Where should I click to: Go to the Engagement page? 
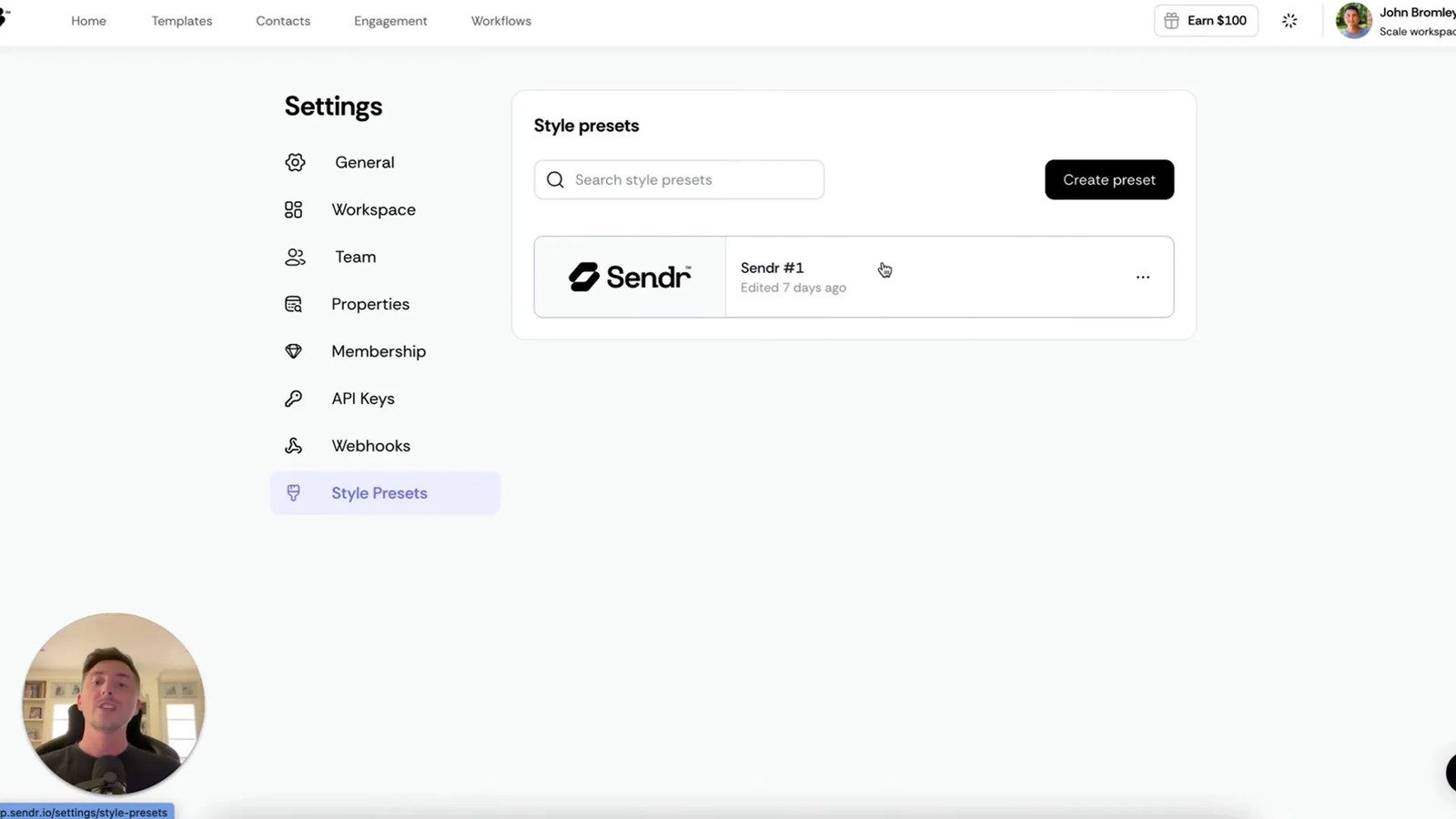[x=390, y=20]
